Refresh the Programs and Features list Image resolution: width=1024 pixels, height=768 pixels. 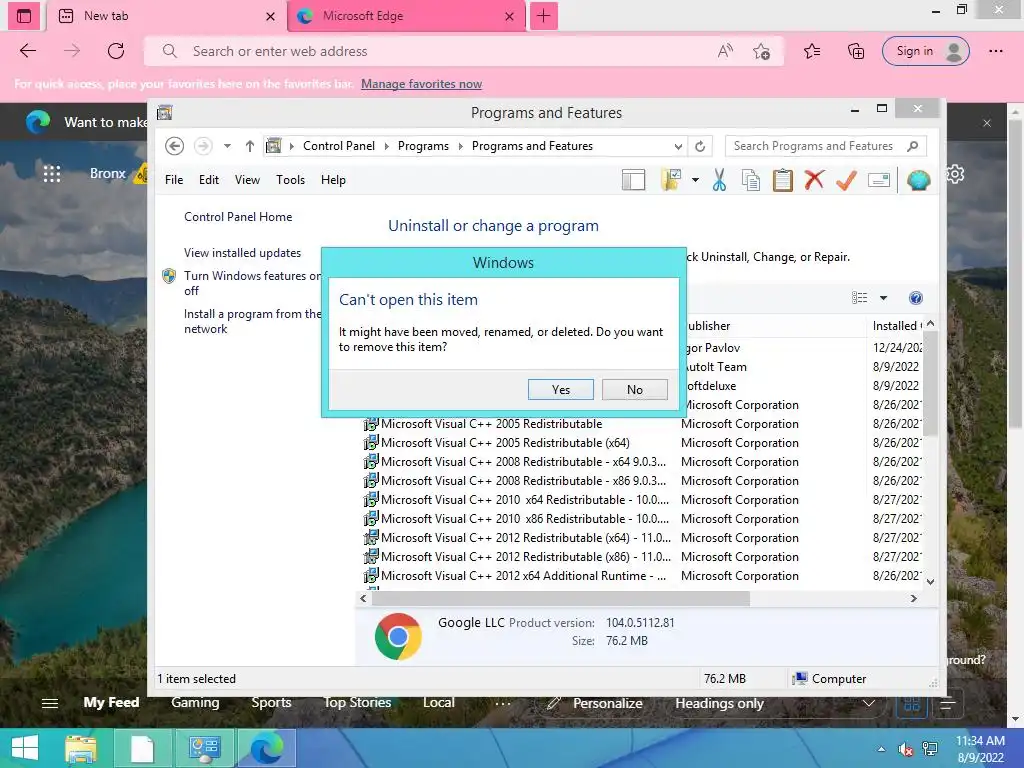(700, 146)
